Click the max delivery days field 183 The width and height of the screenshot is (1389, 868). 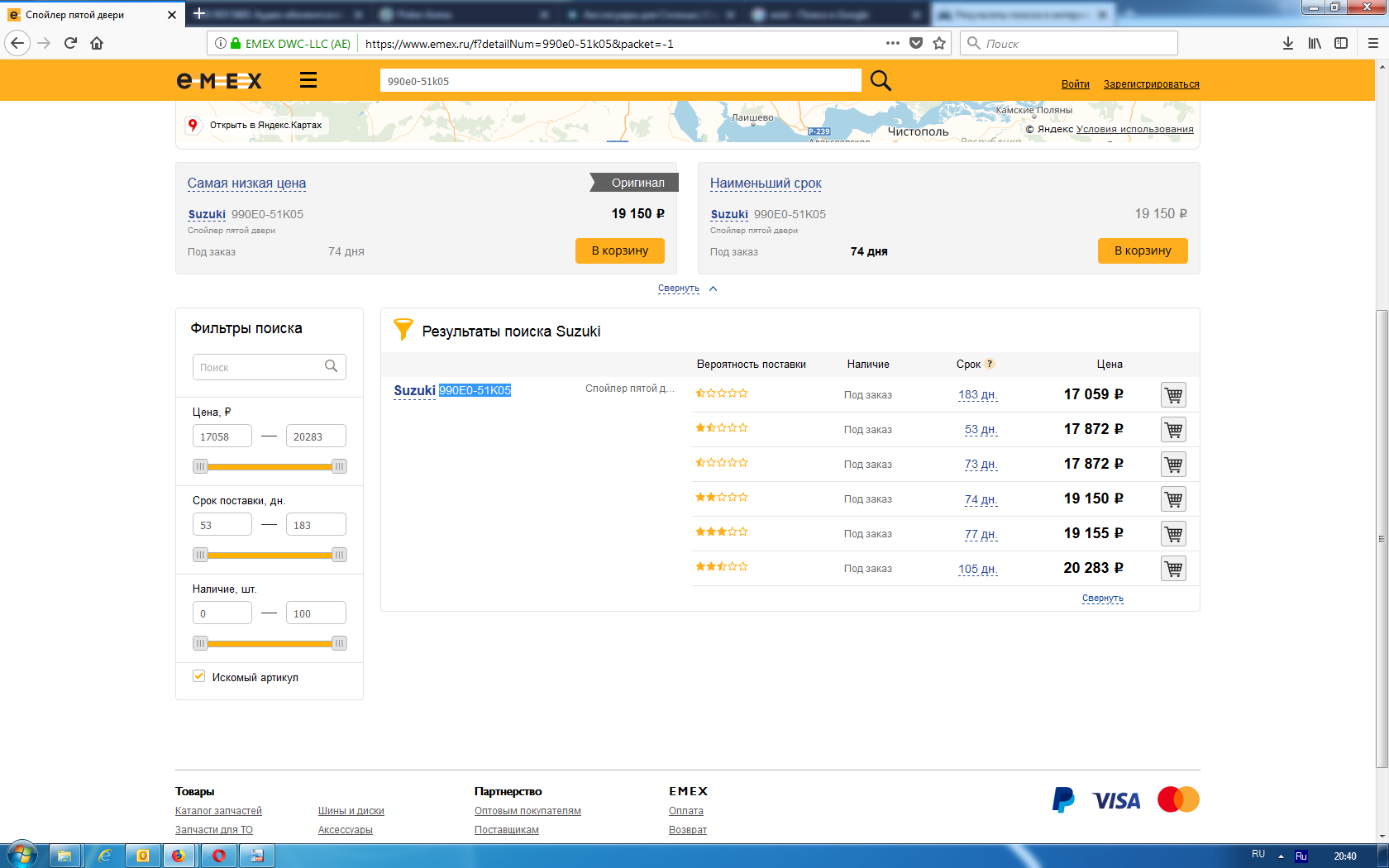click(x=316, y=525)
